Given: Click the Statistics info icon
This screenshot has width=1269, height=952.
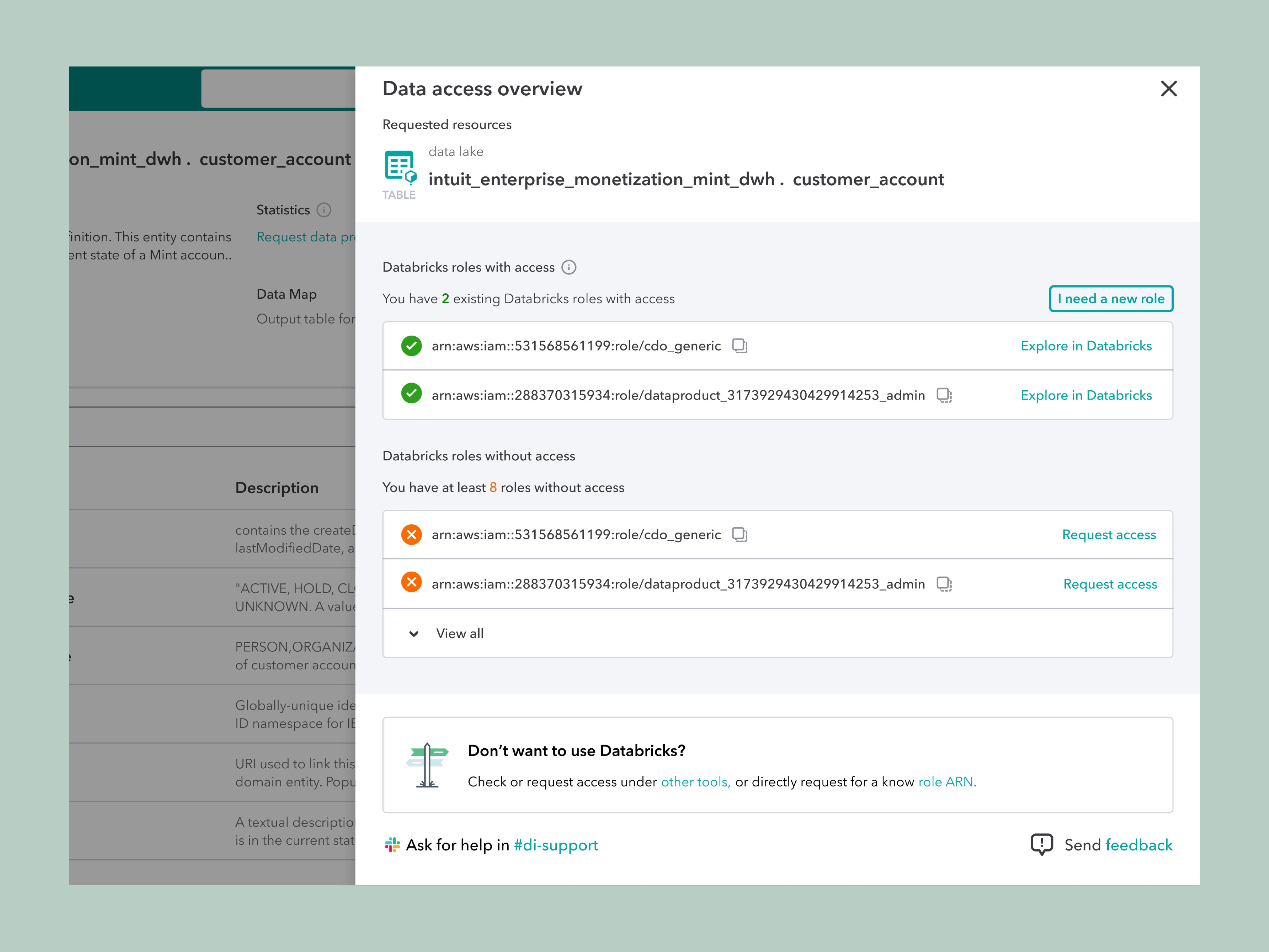Looking at the screenshot, I should [324, 210].
